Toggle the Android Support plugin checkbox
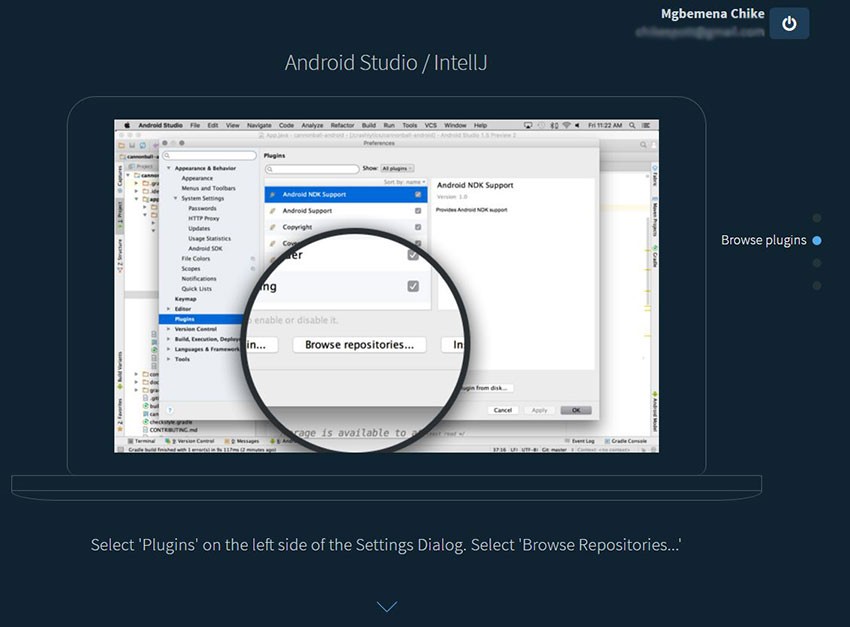The image size is (850, 627). pos(418,211)
